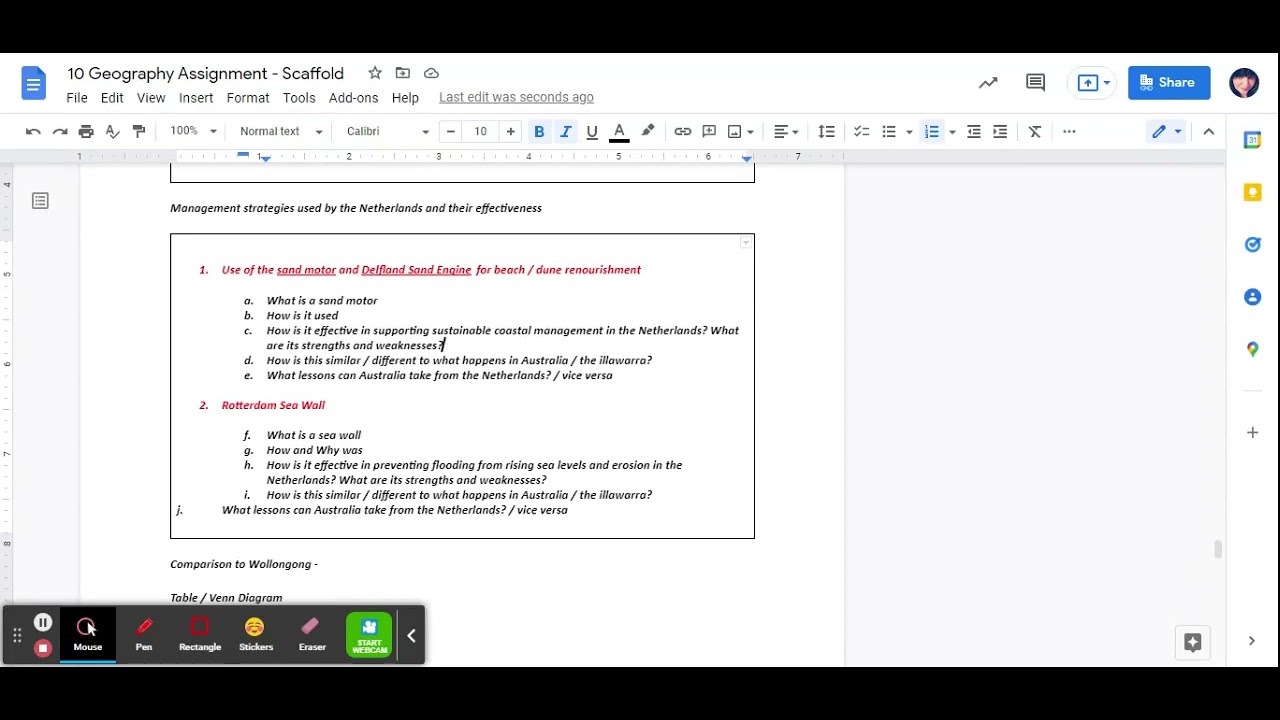Toggle italic formatting
1280x720 pixels.
[x=565, y=131]
